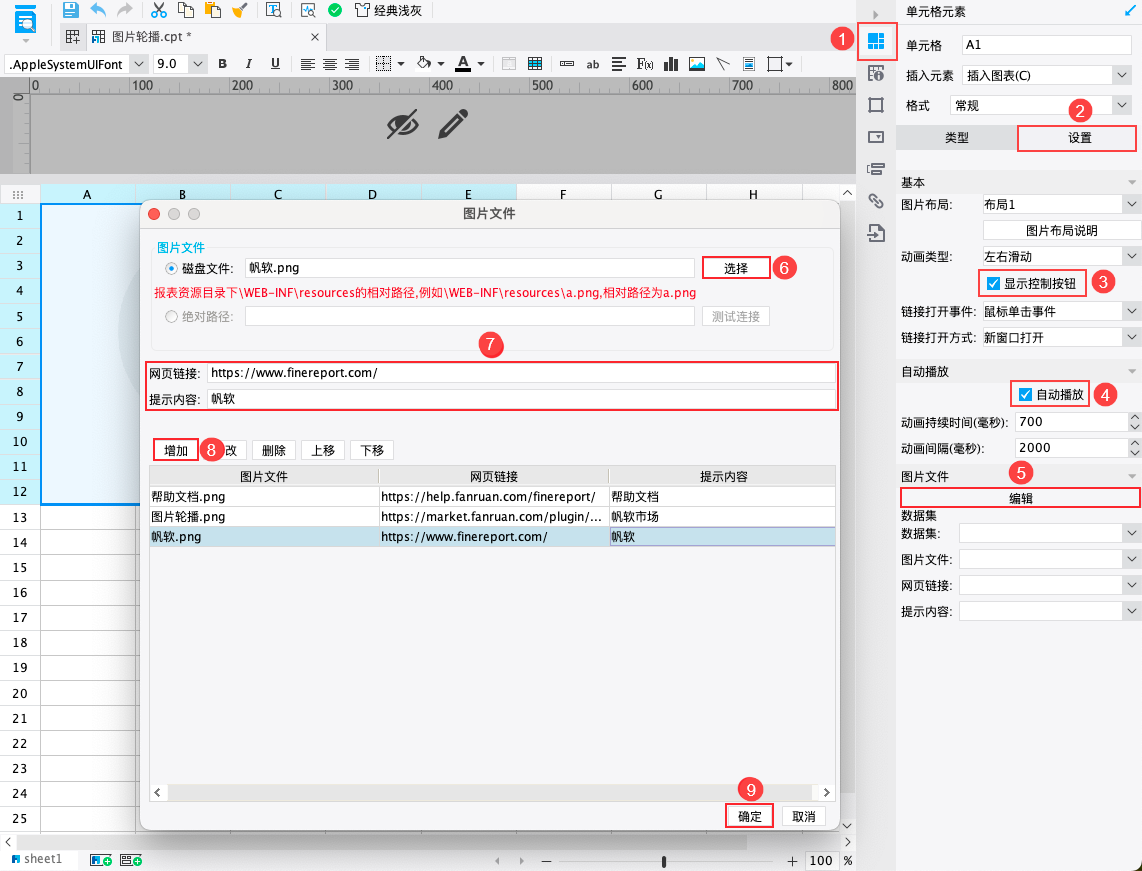1142x871 pixels.
Task: Uncheck the 自动播放 checkbox
Action: pyautogui.click(x=1025, y=395)
